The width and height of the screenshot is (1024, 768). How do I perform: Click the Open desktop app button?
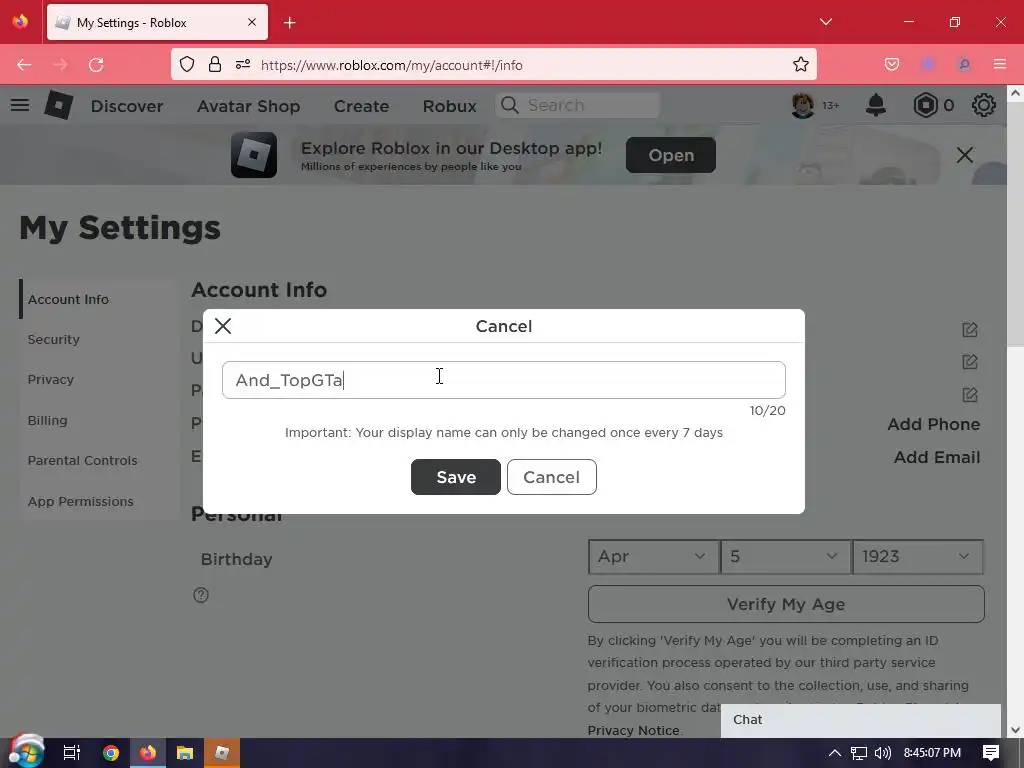click(671, 155)
